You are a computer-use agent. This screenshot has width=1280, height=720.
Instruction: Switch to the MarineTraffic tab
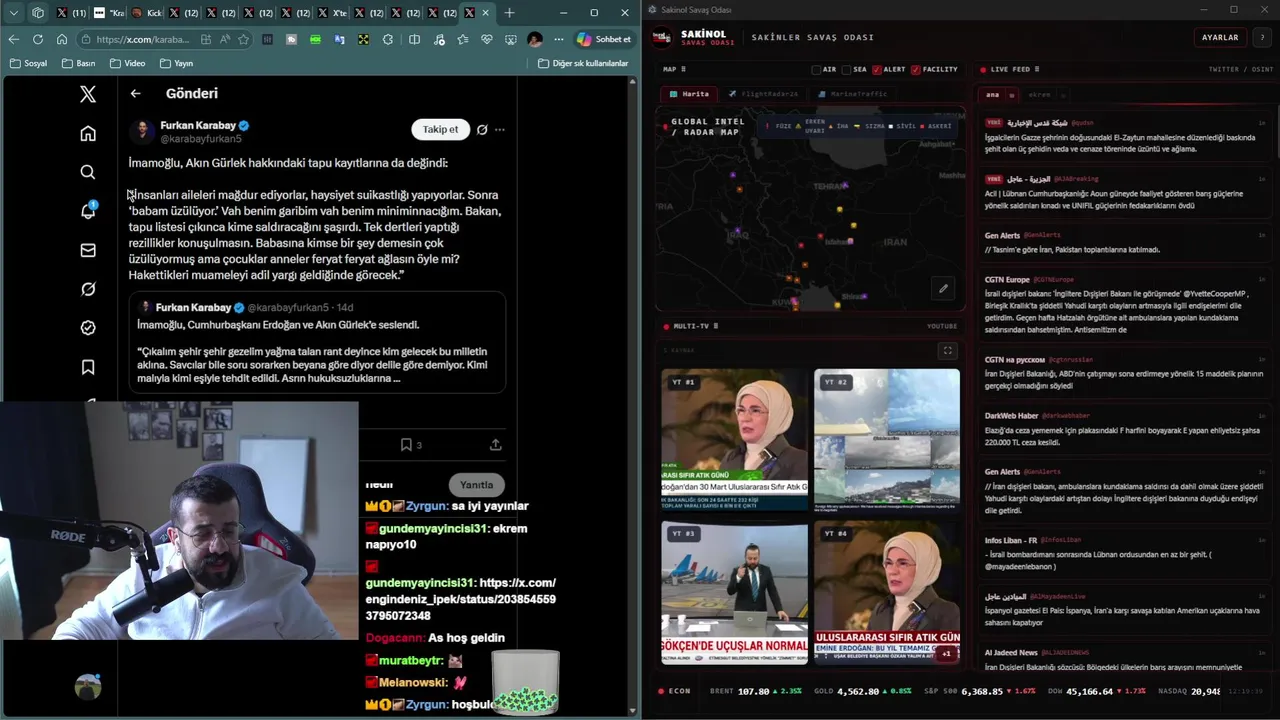[x=852, y=94]
